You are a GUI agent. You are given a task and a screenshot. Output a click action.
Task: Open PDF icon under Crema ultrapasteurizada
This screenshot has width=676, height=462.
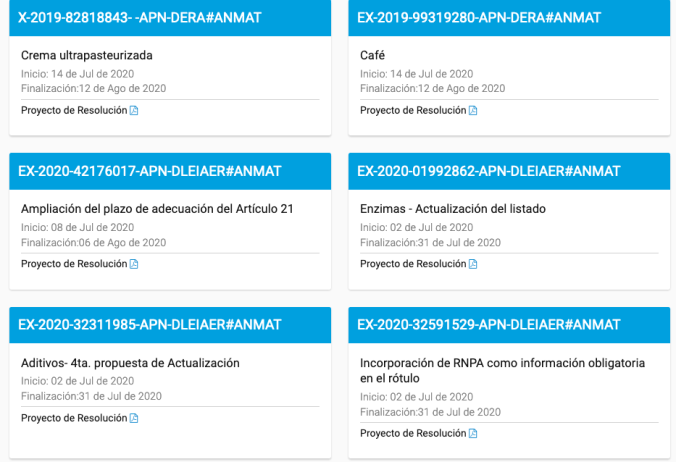(134, 111)
